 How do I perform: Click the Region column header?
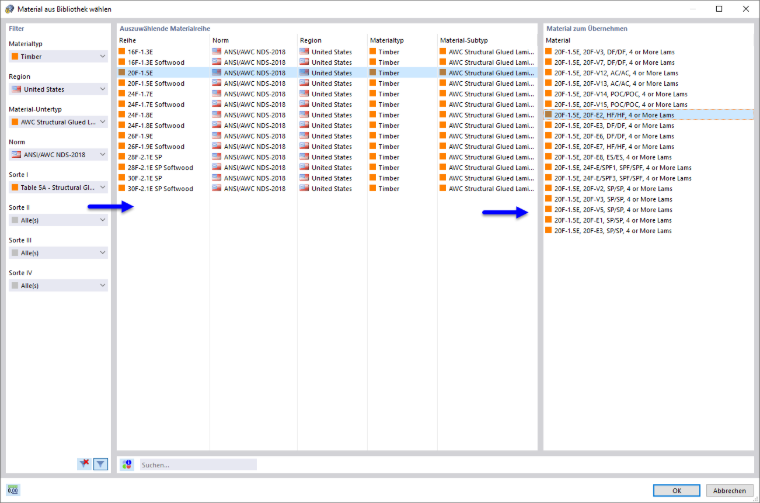pos(311,40)
